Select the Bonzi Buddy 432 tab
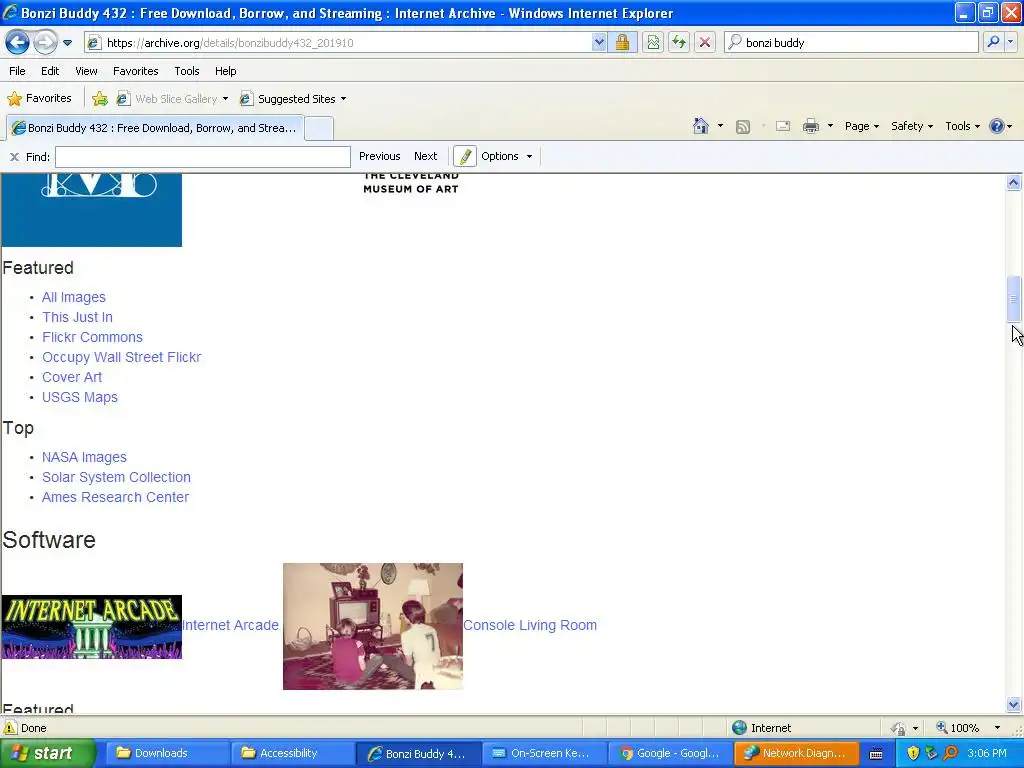This screenshot has height=768, width=1024. [x=155, y=128]
